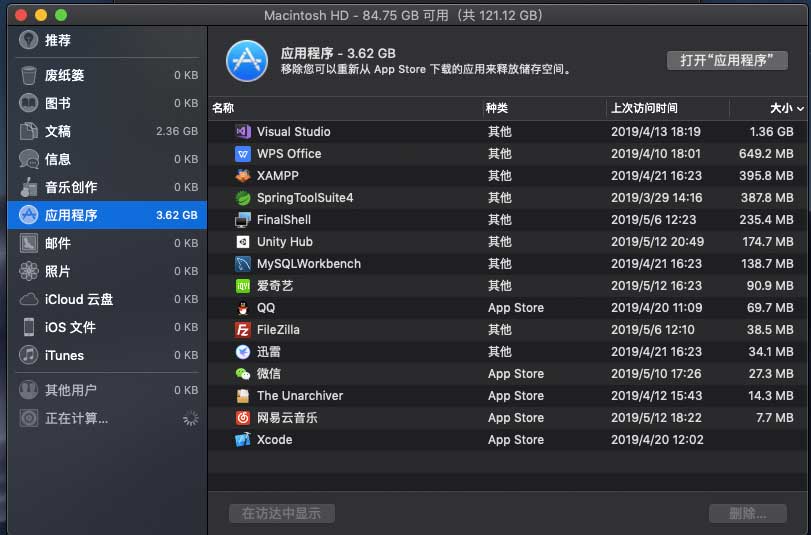Viewport: 811px width, 535px height.
Task: Click the 网易云音乐 red icon
Action: 243,418
